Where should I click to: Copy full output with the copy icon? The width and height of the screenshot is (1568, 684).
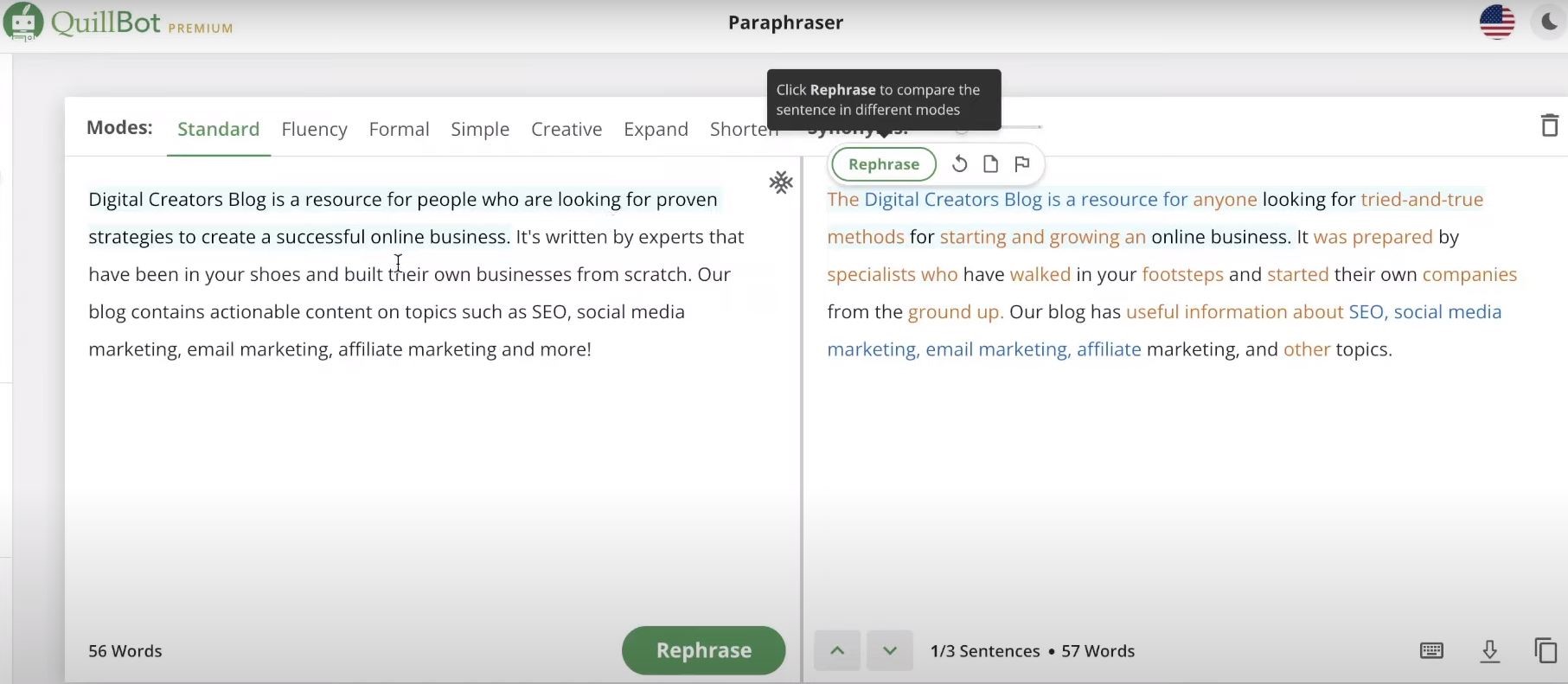[1545, 651]
